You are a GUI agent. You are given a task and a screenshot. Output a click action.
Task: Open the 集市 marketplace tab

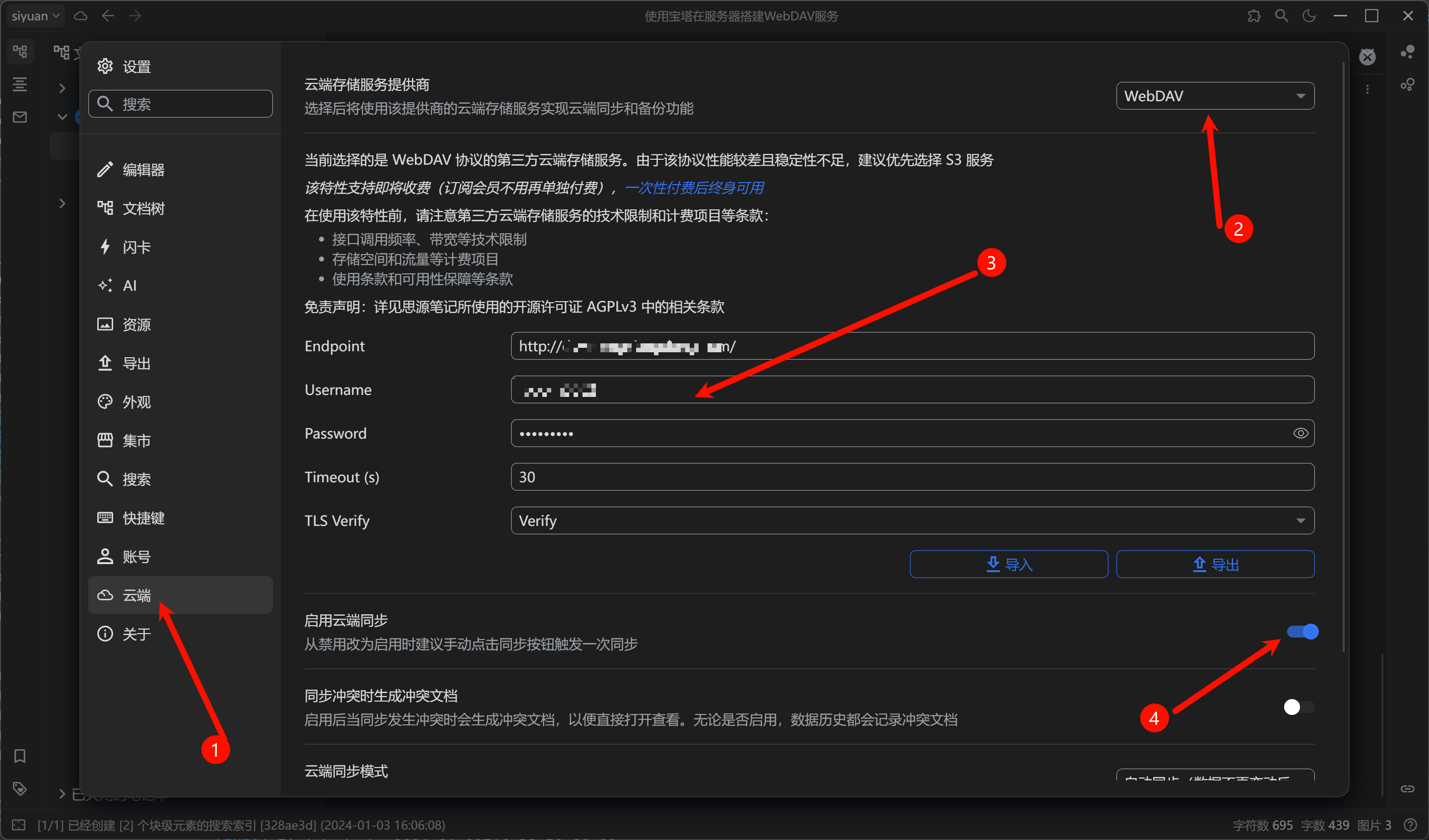click(x=180, y=440)
